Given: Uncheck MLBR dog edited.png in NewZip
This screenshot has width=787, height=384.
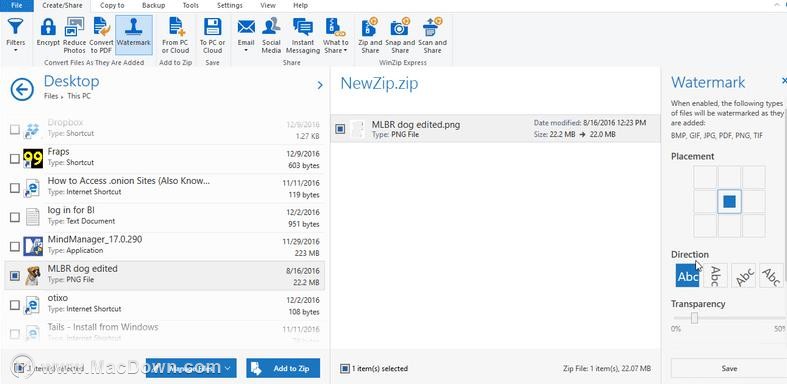Looking at the screenshot, I should click(340, 129).
